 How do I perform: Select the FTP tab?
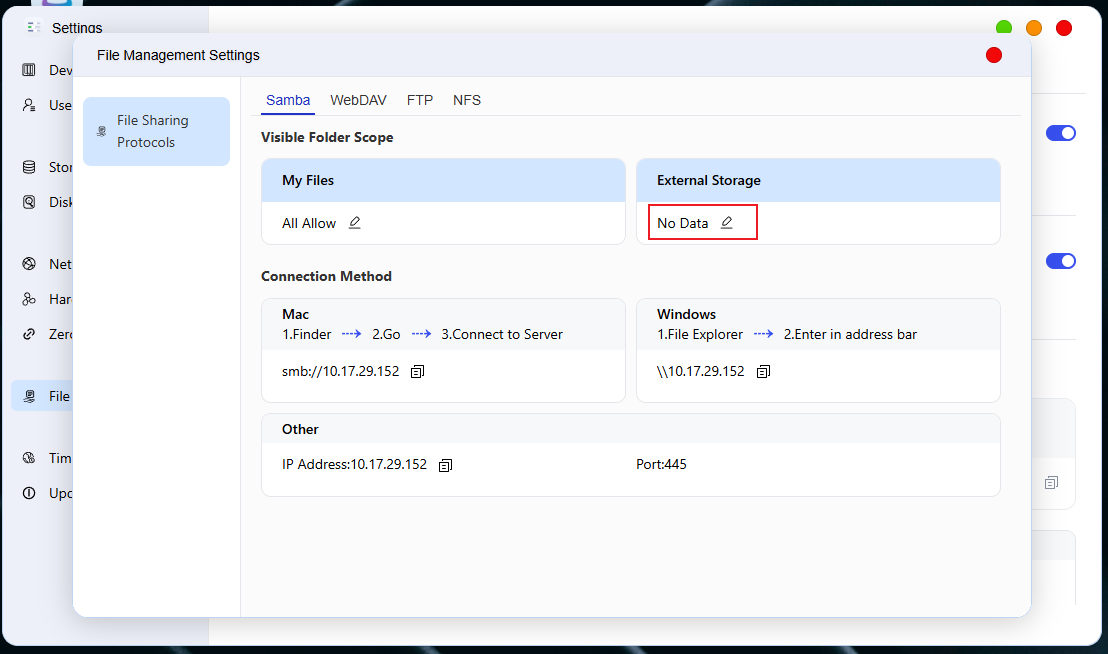[420, 100]
